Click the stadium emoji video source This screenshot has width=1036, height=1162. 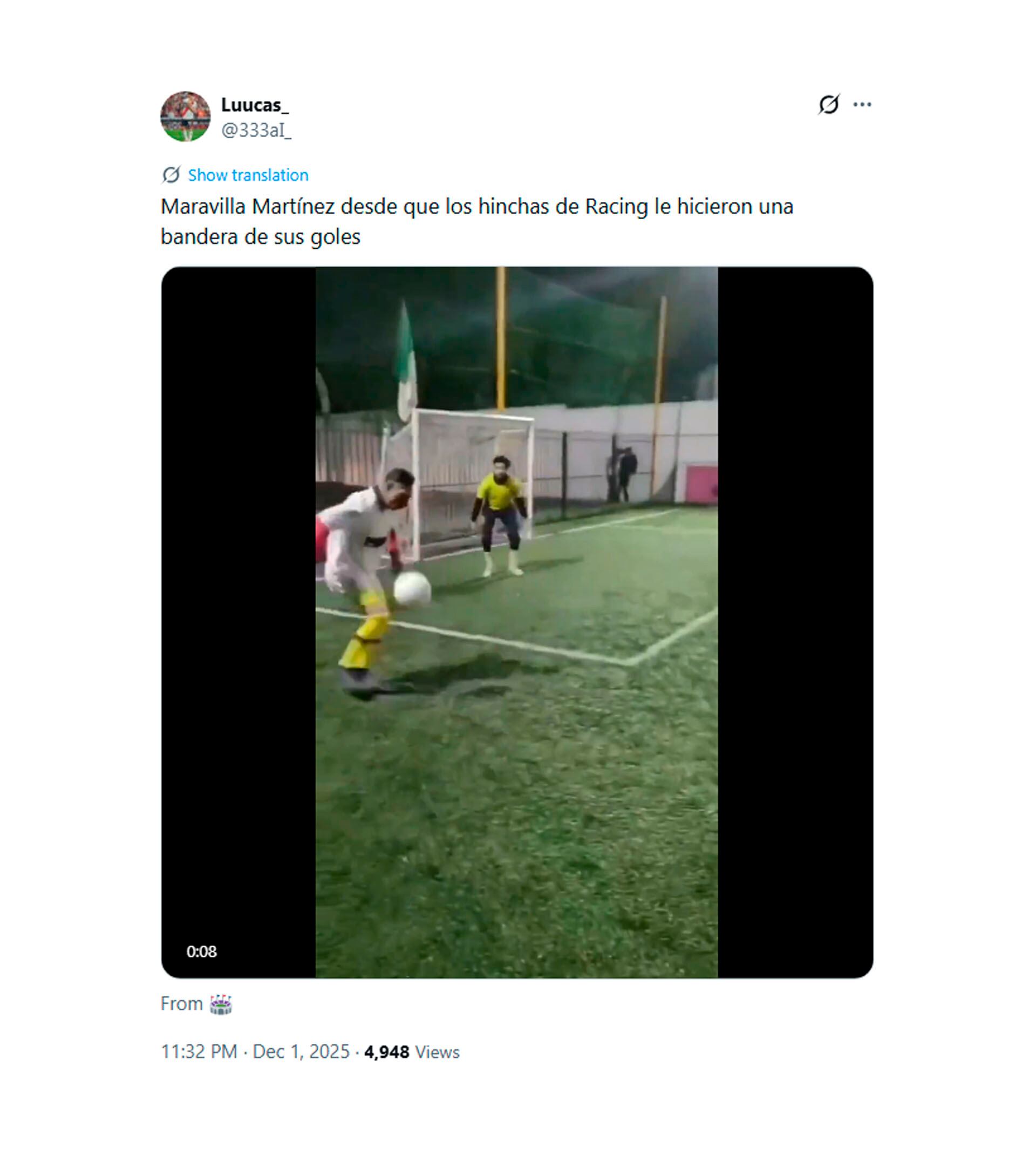pos(221,1004)
